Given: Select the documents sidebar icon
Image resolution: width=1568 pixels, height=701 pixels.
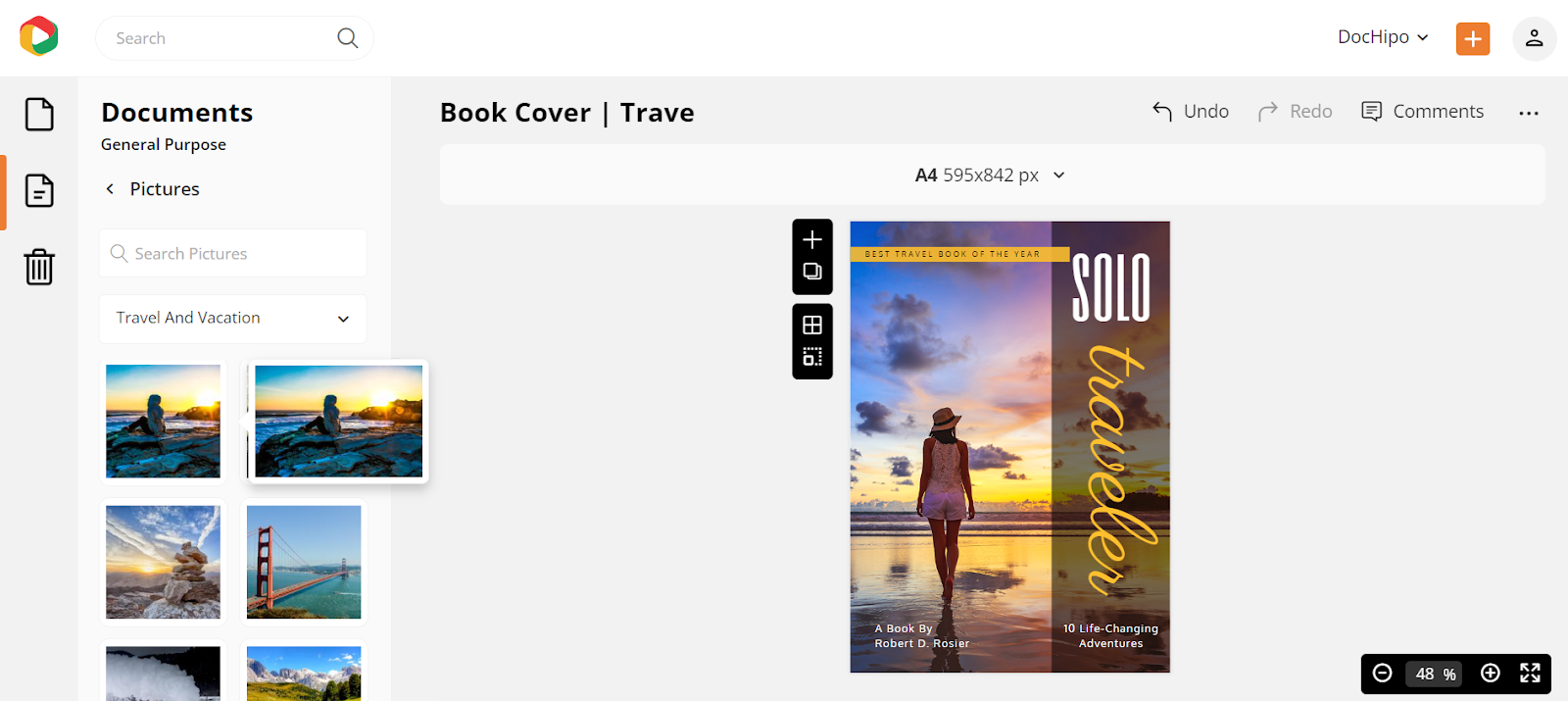Looking at the screenshot, I should 39,190.
